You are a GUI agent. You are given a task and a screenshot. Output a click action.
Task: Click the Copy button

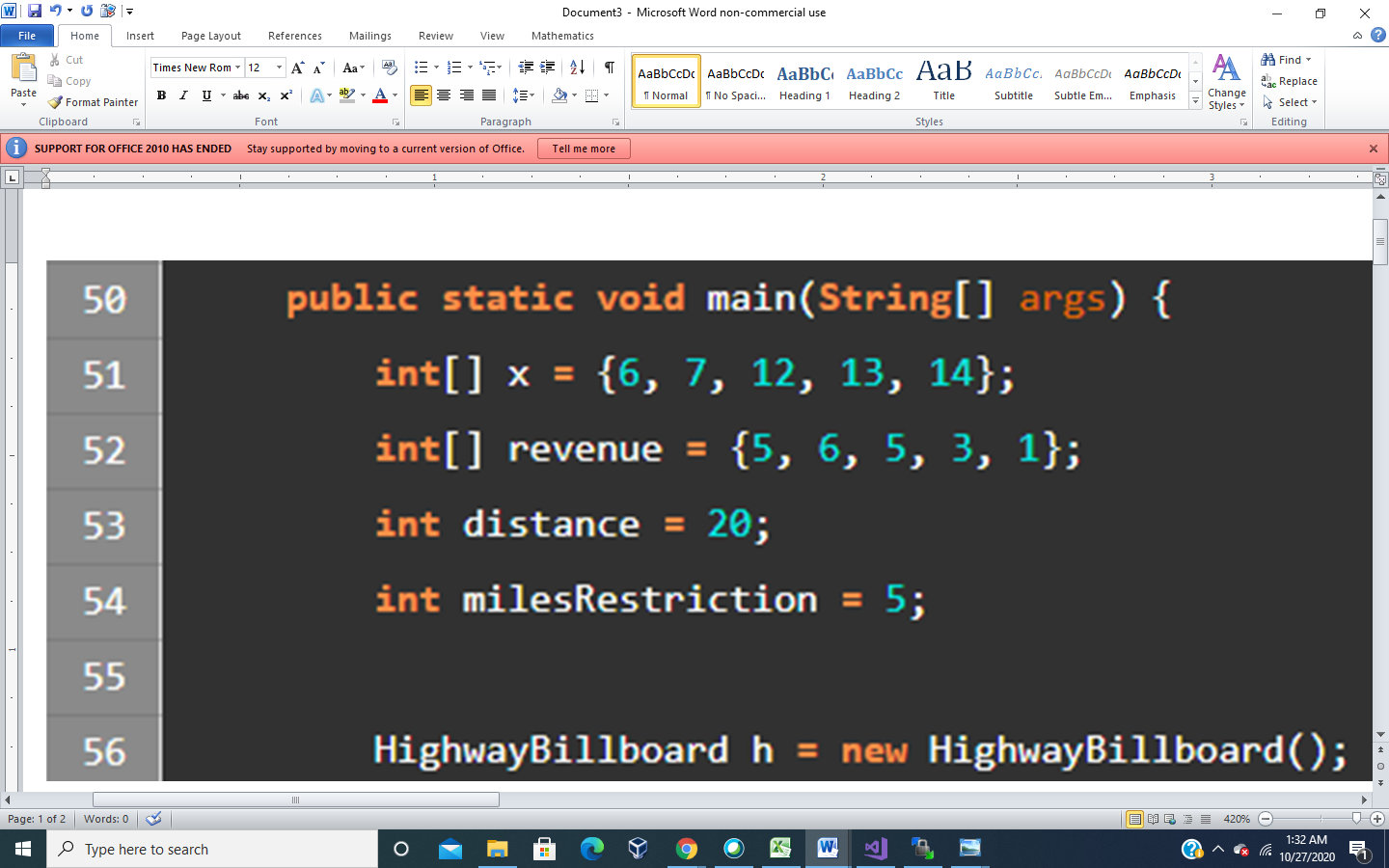(69, 81)
